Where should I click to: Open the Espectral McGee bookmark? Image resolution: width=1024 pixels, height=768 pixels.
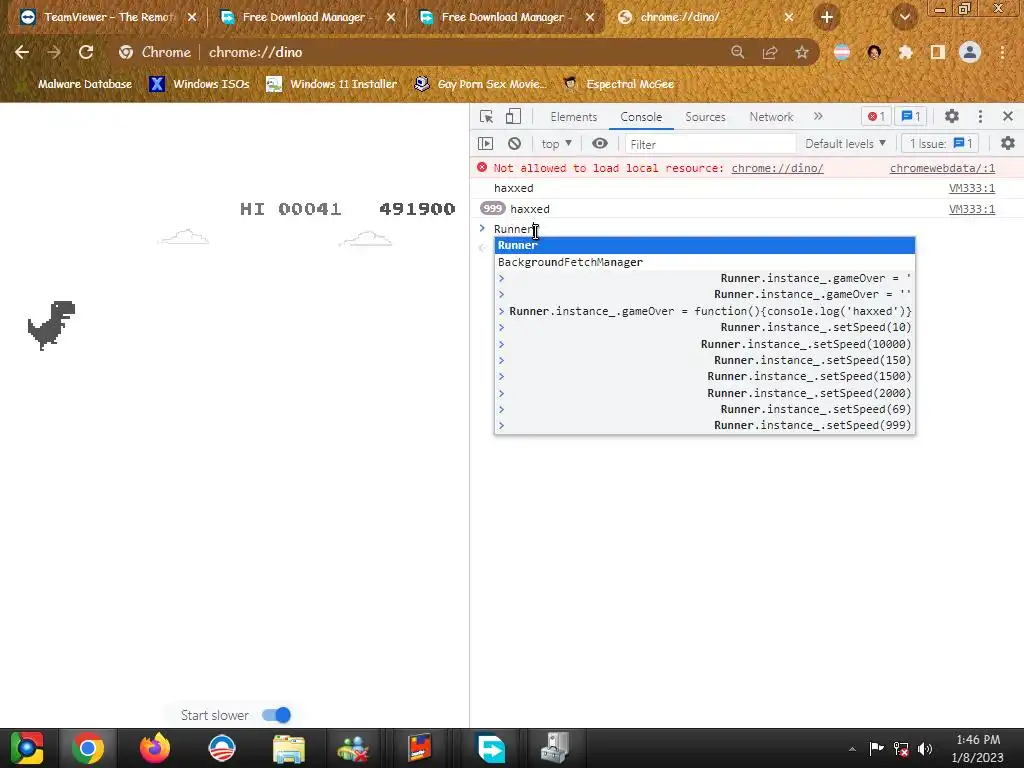pos(618,84)
